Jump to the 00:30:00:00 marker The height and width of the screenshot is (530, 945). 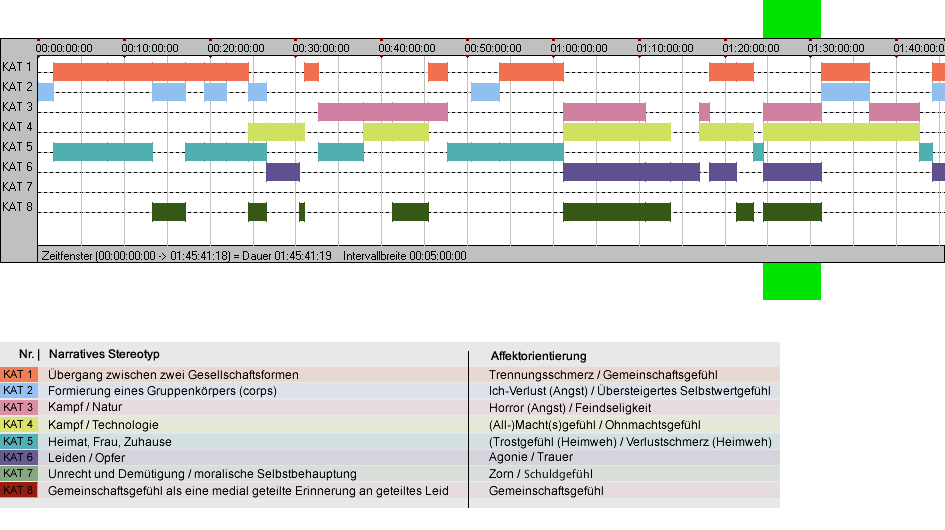pyautogui.click(x=321, y=48)
